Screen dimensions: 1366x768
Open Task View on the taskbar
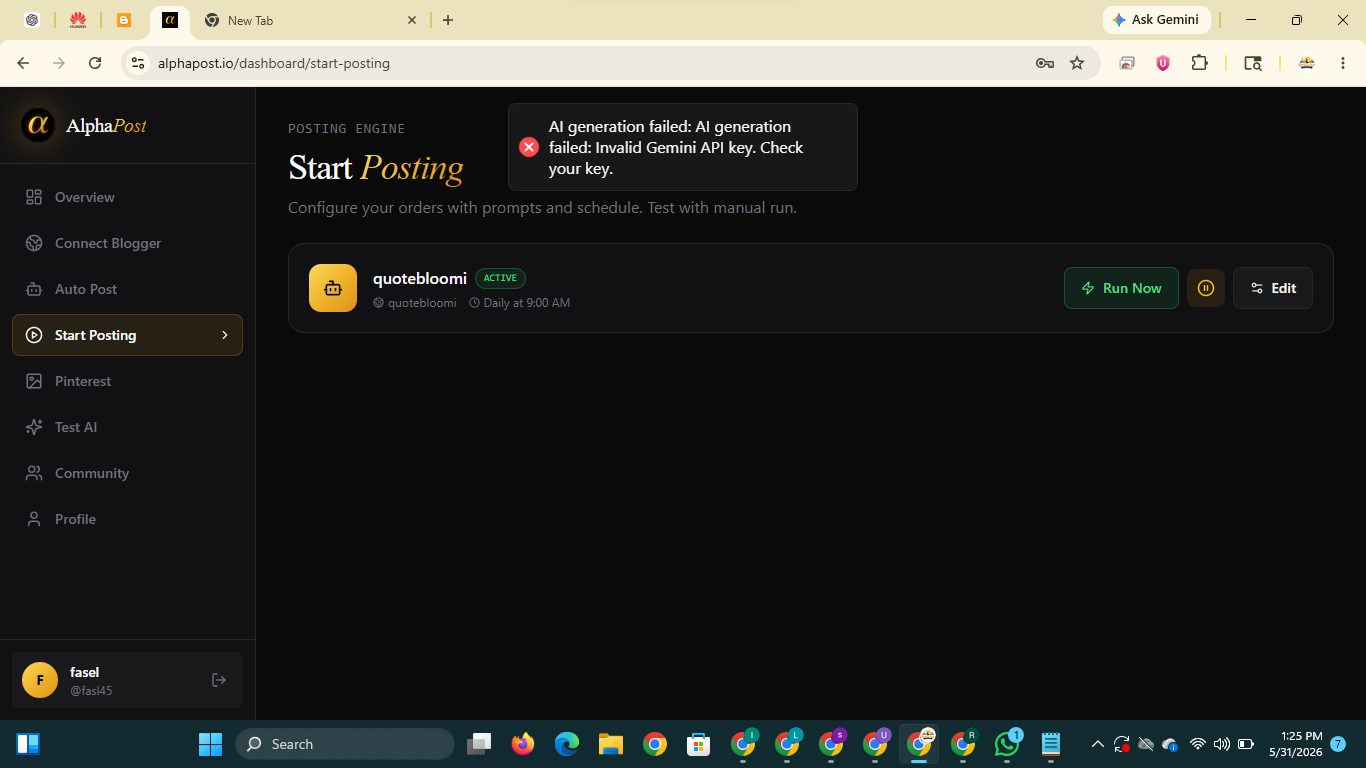[x=480, y=744]
